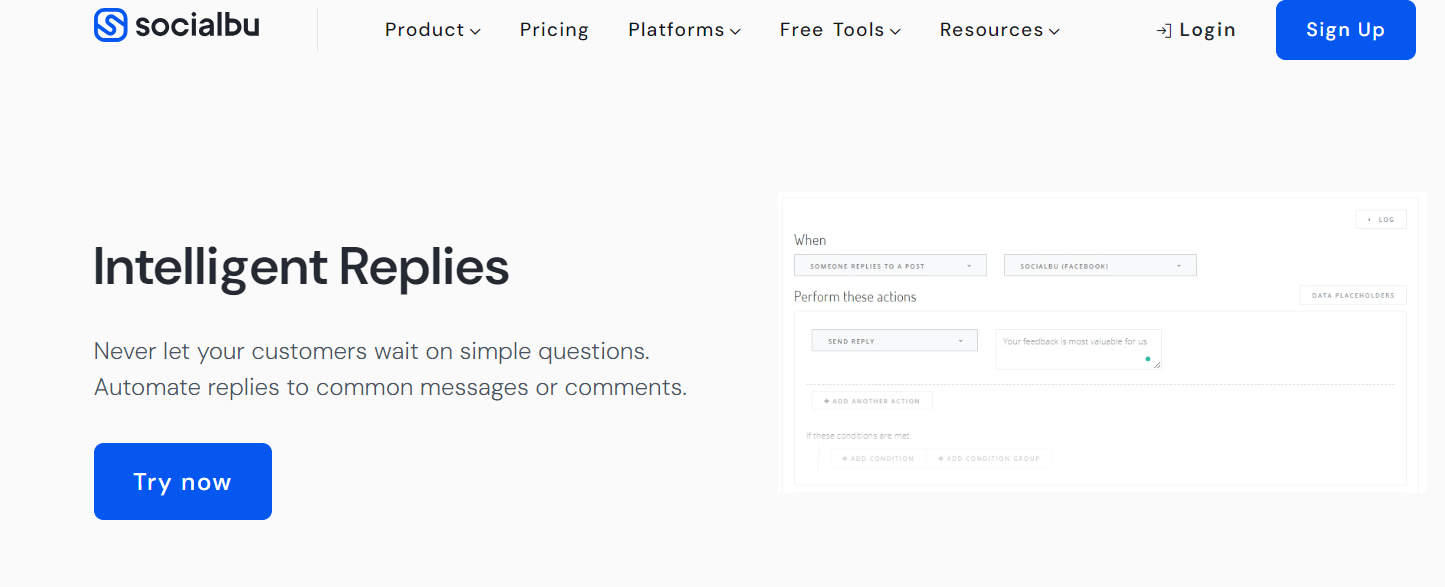This screenshot has height=587, width=1445.
Task: Click the SocialBu logo icon
Action: [x=110, y=25]
